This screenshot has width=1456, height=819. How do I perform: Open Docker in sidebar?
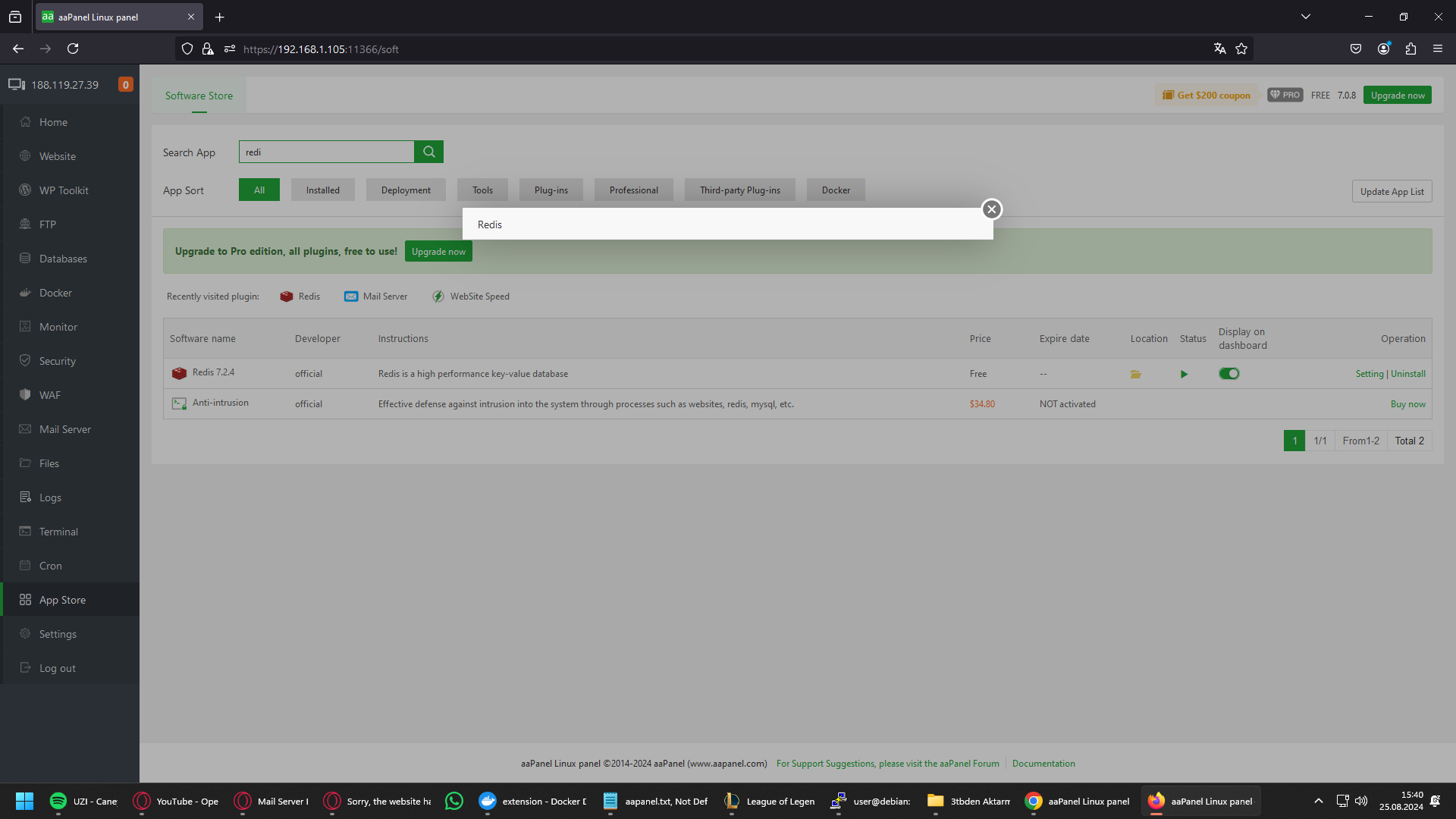pos(55,293)
